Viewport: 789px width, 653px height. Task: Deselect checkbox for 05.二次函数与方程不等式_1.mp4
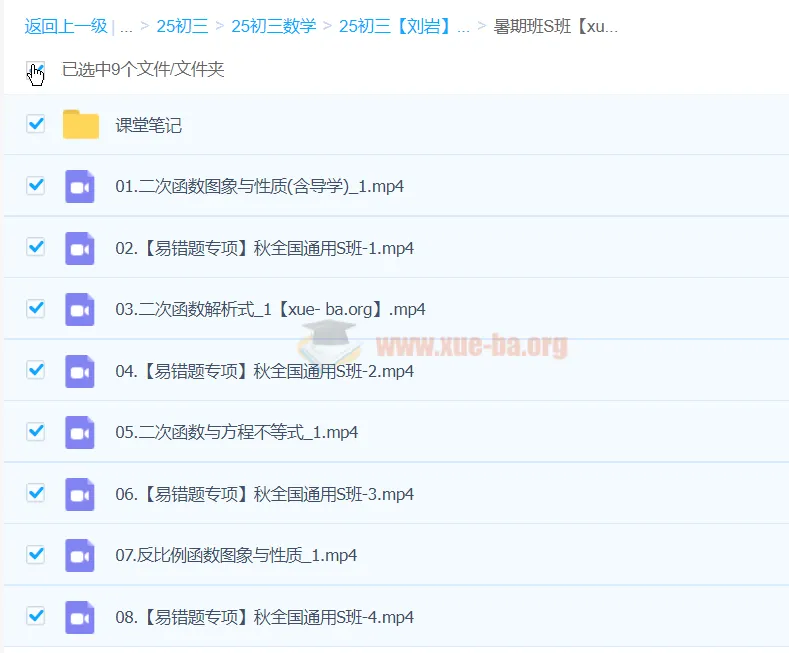click(x=36, y=431)
